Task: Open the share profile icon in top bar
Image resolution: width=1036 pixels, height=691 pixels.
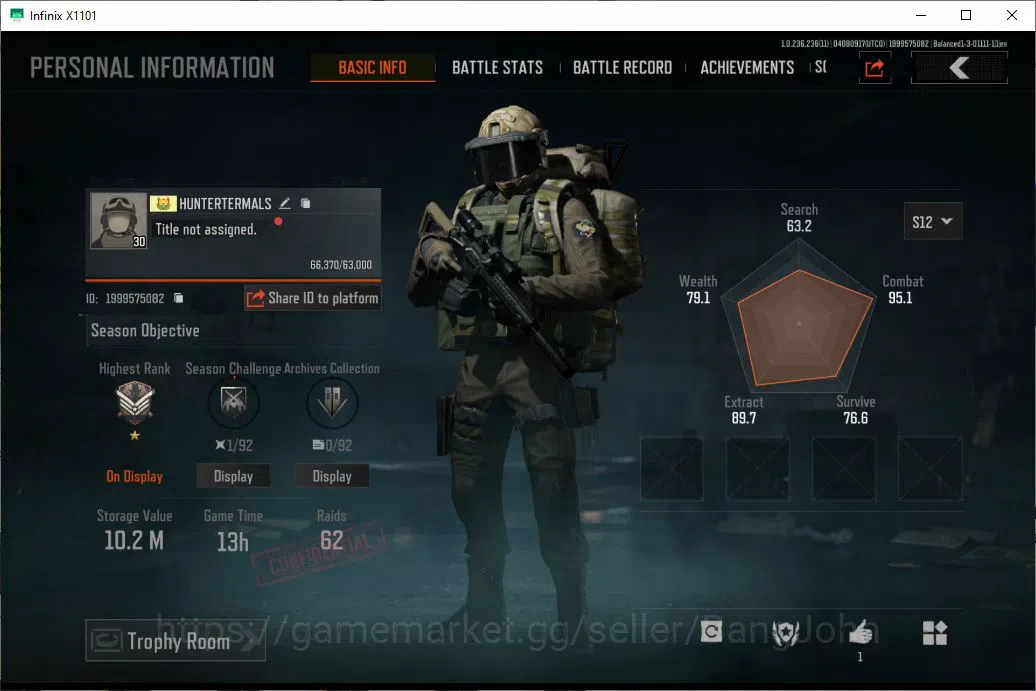Action: tap(874, 67)
